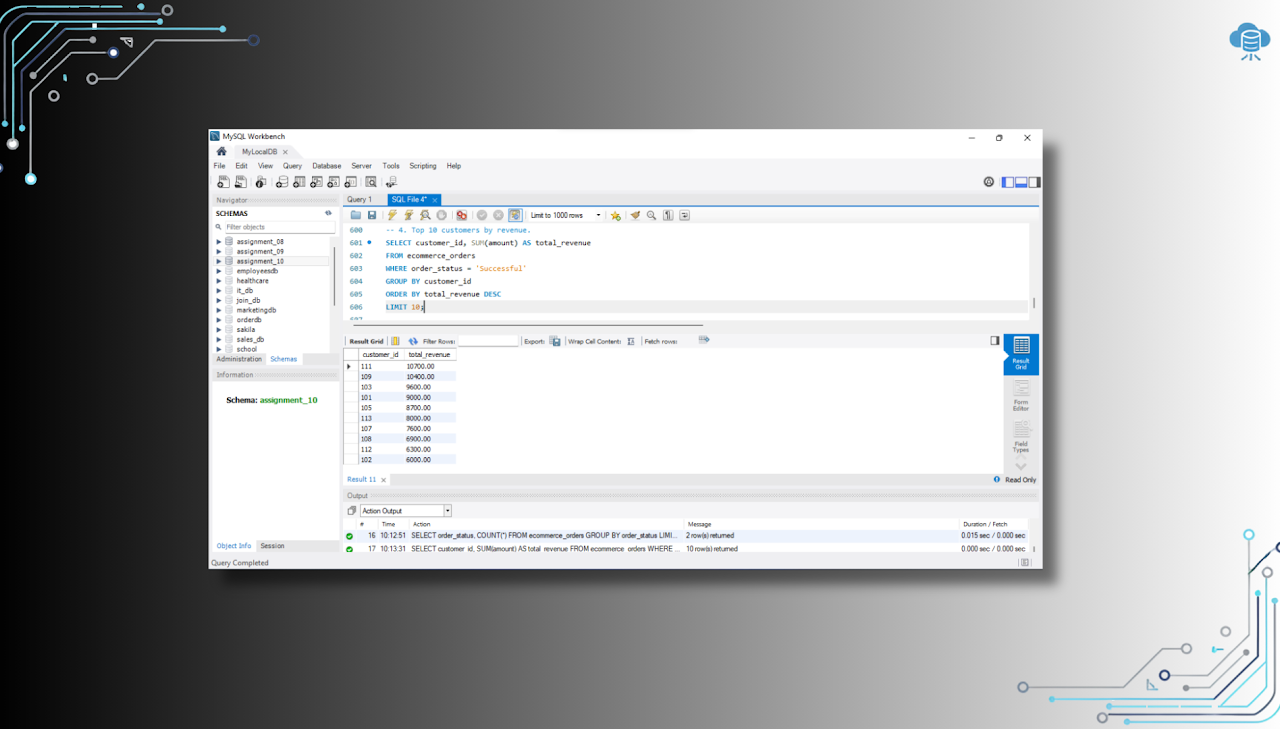Screen dimensions: 1280x729
Task: Switch to the Query 1 tab
Action: [x=359, y=199]
